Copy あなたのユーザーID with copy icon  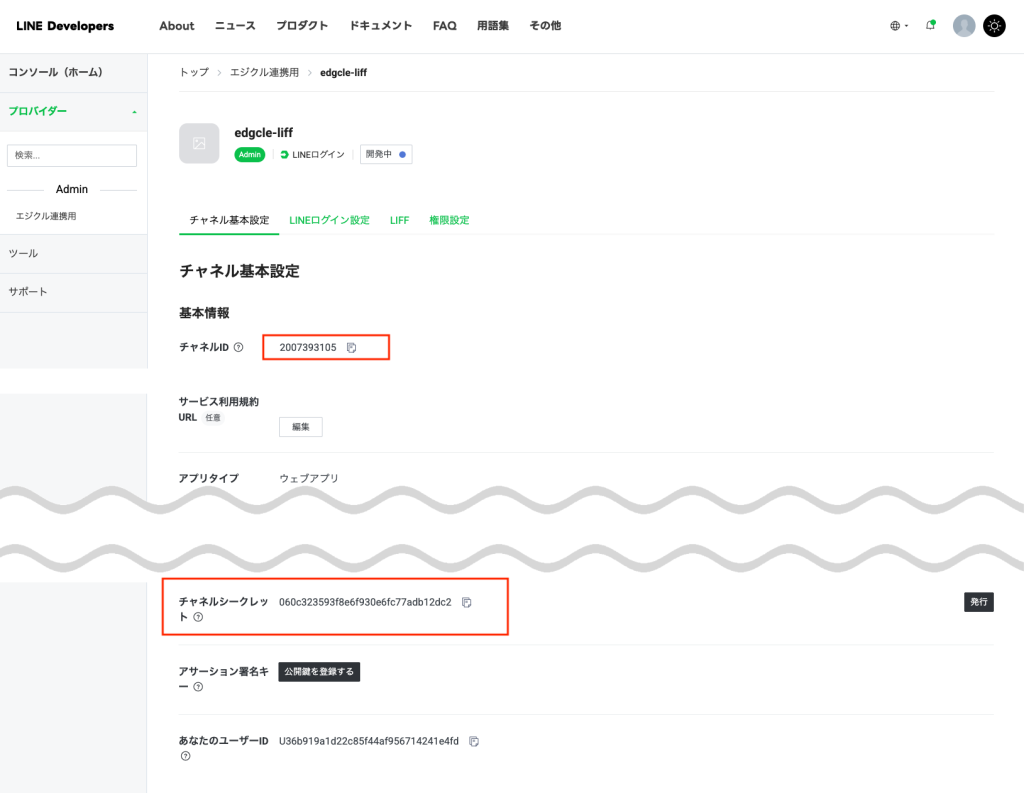474,741
